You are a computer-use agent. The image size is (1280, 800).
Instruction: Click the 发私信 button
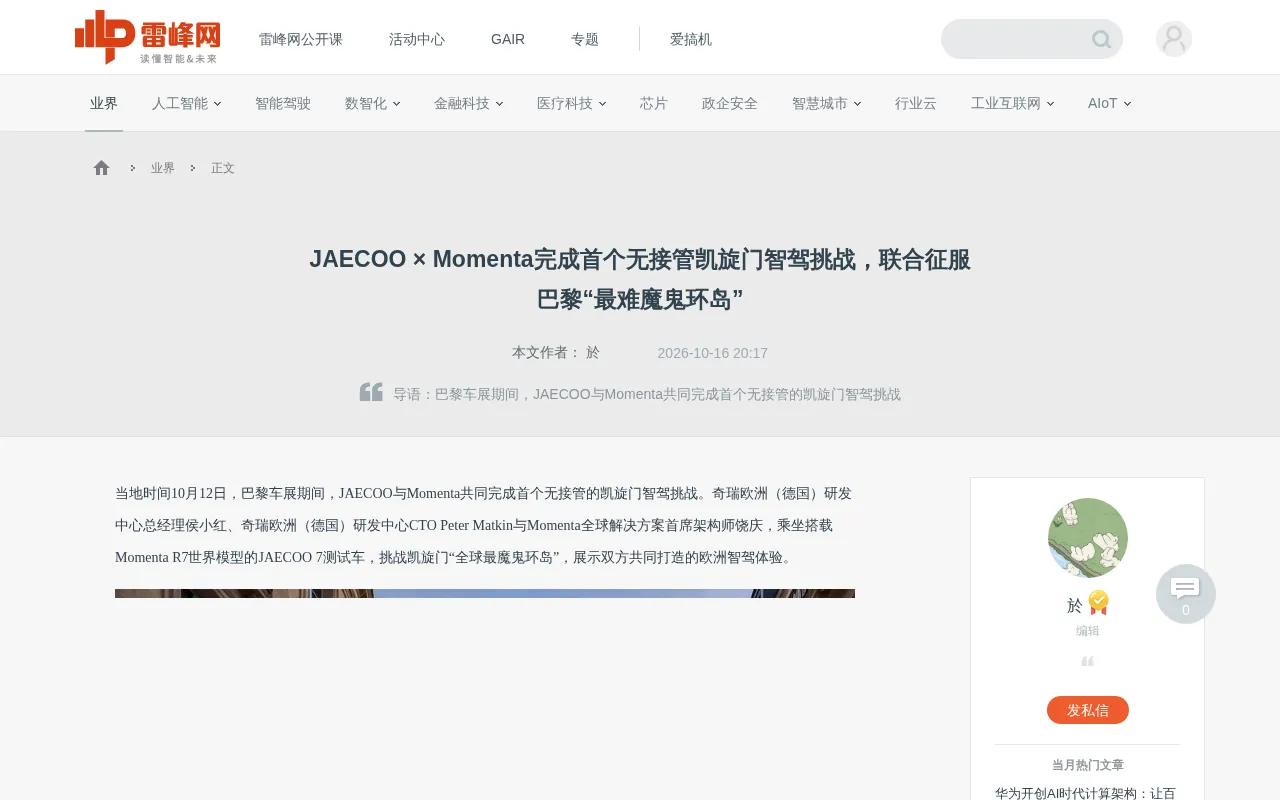pyautogui.click(x=1088, y=710)
